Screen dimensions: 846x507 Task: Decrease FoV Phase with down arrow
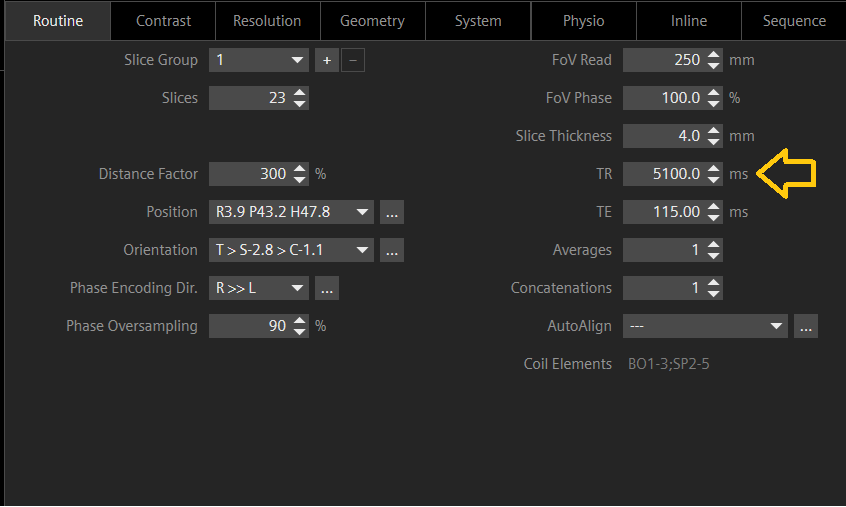(x=714, y=103)
